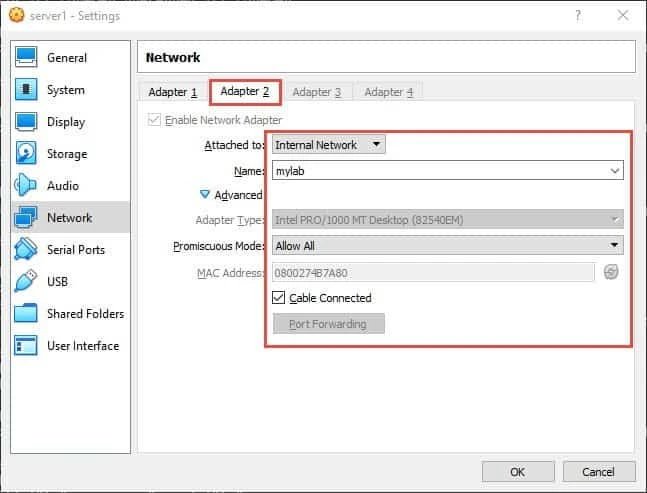Viewport: 647px width, 493px height.
Task: Open the Name mylab combo box arrow
Action: (615, 171)
